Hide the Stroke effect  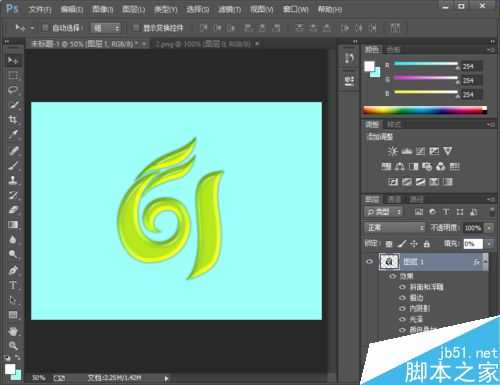coord(402,298)
